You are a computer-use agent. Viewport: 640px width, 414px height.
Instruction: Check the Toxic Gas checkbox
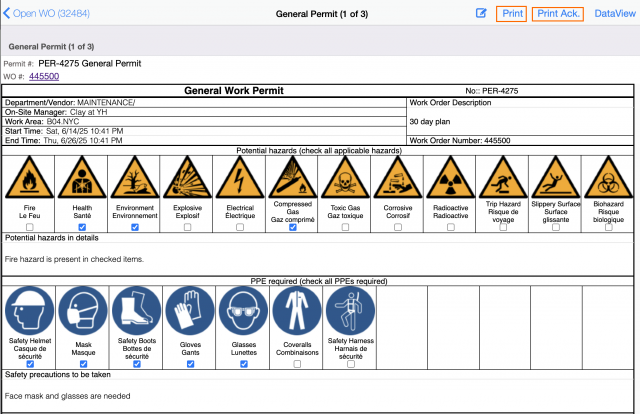[345, 227]
